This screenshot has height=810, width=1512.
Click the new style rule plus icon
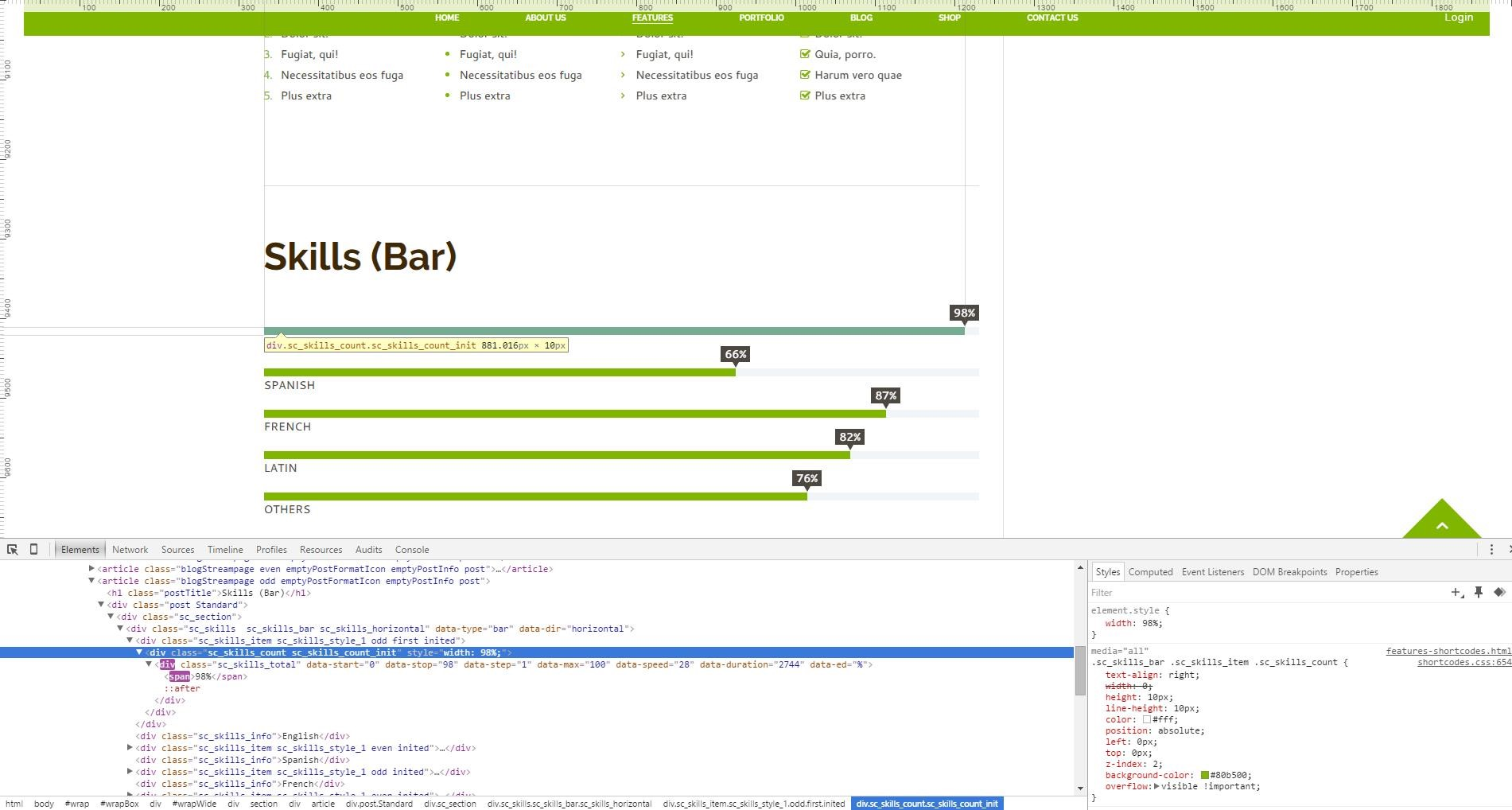pos(1456,592)
